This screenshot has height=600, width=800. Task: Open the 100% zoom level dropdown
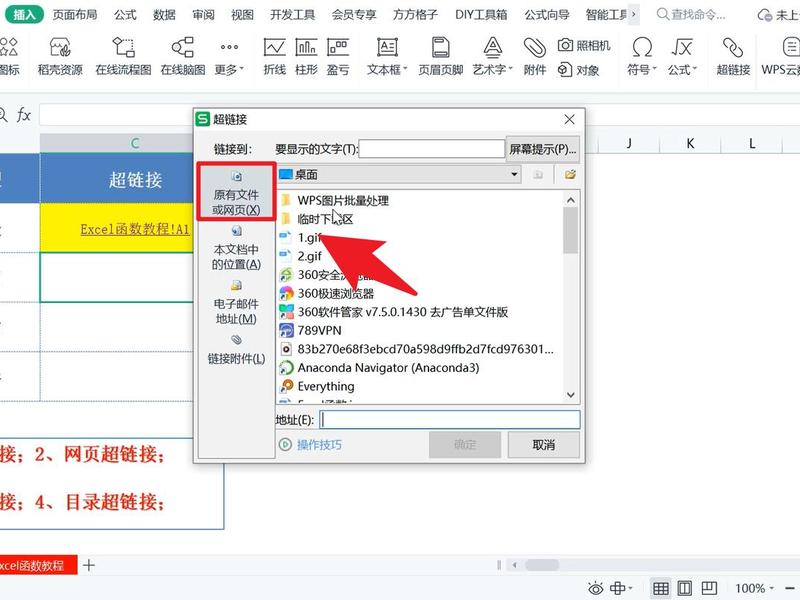754,588
